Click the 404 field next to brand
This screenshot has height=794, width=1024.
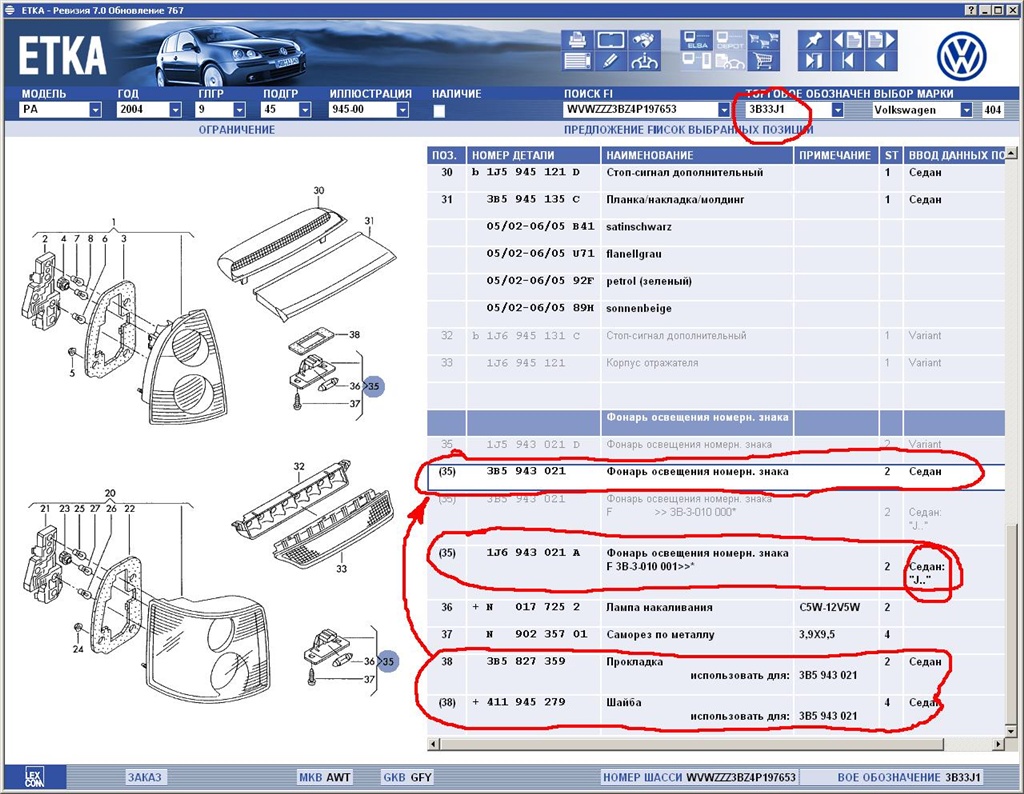pyautogui.click(x=993, y=110)
